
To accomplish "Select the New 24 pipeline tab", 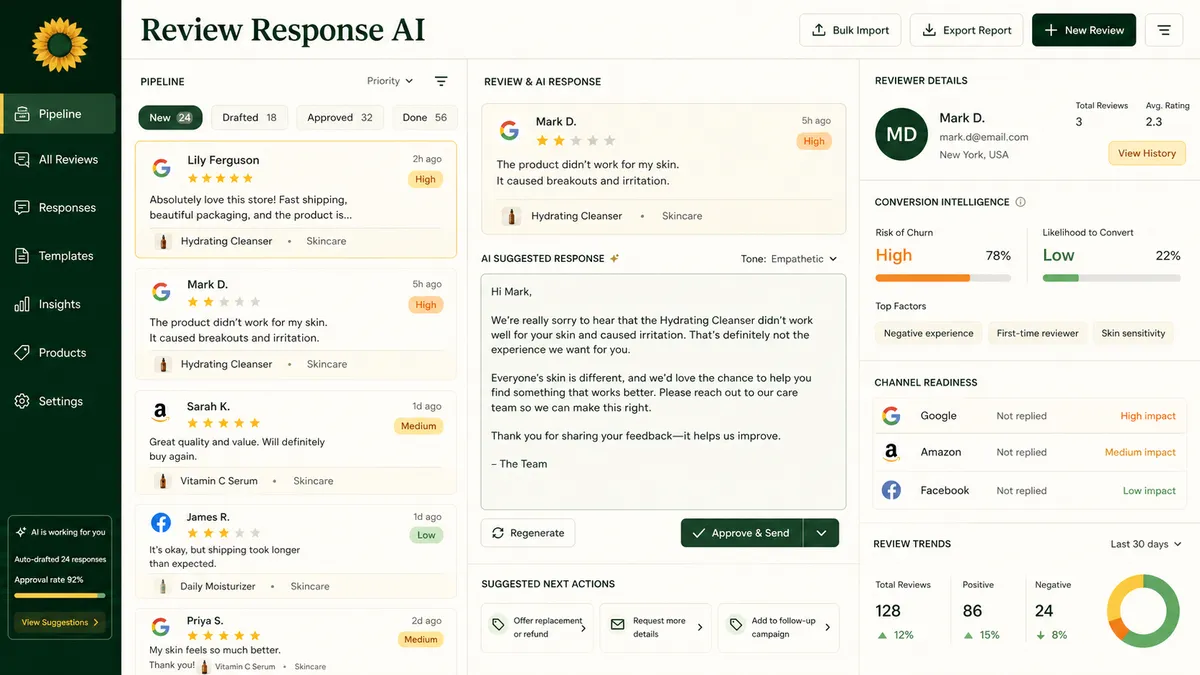I will [x=170, y=118].
